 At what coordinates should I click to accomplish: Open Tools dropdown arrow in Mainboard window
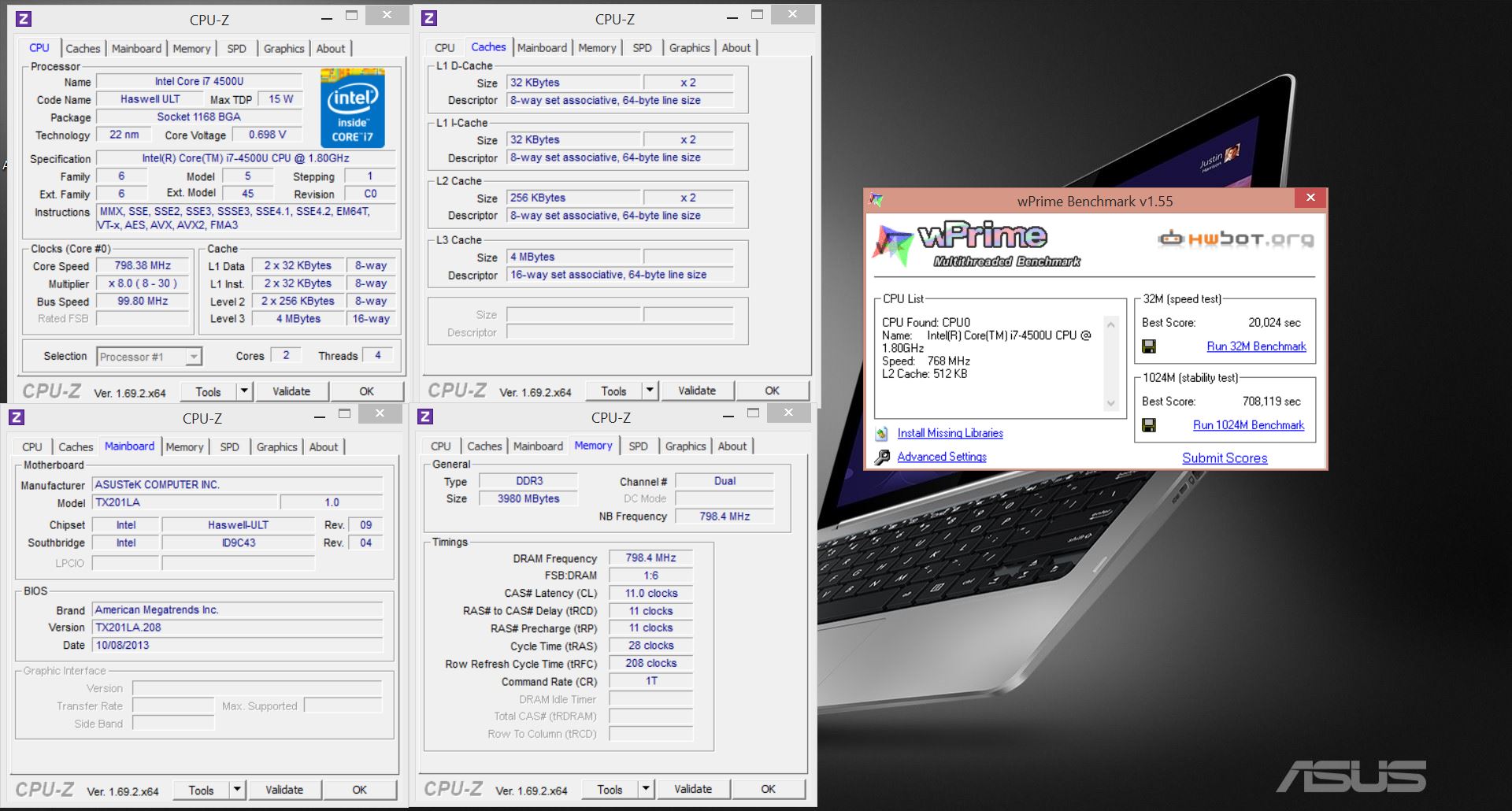click(x=237, y=790)
